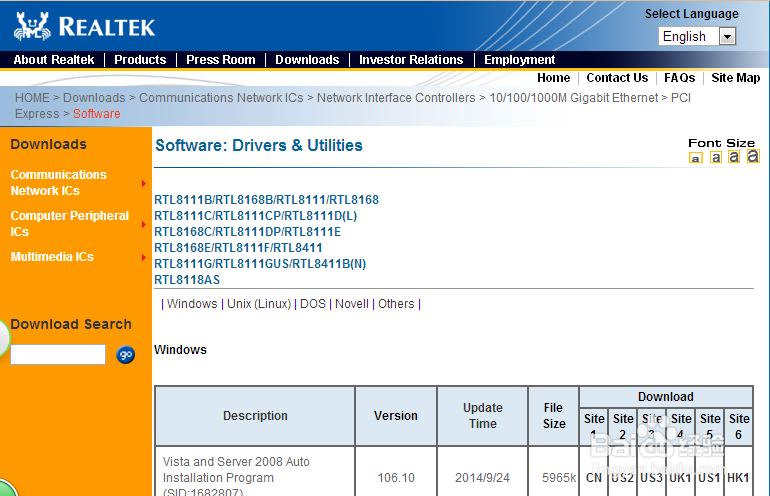Select the second font size icon

[x=716, y=157]
